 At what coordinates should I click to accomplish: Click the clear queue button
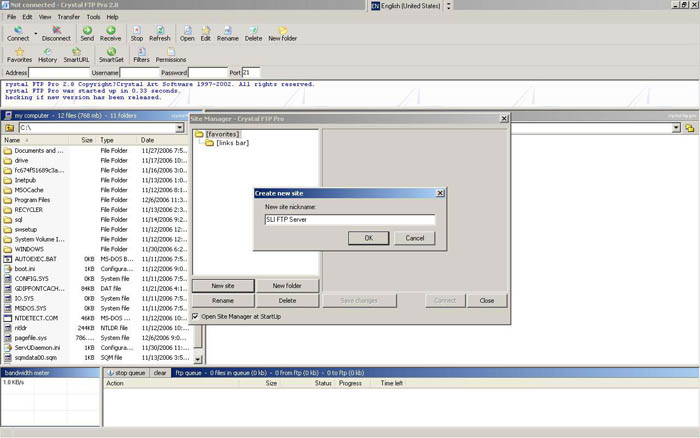(x=160, y=373)
